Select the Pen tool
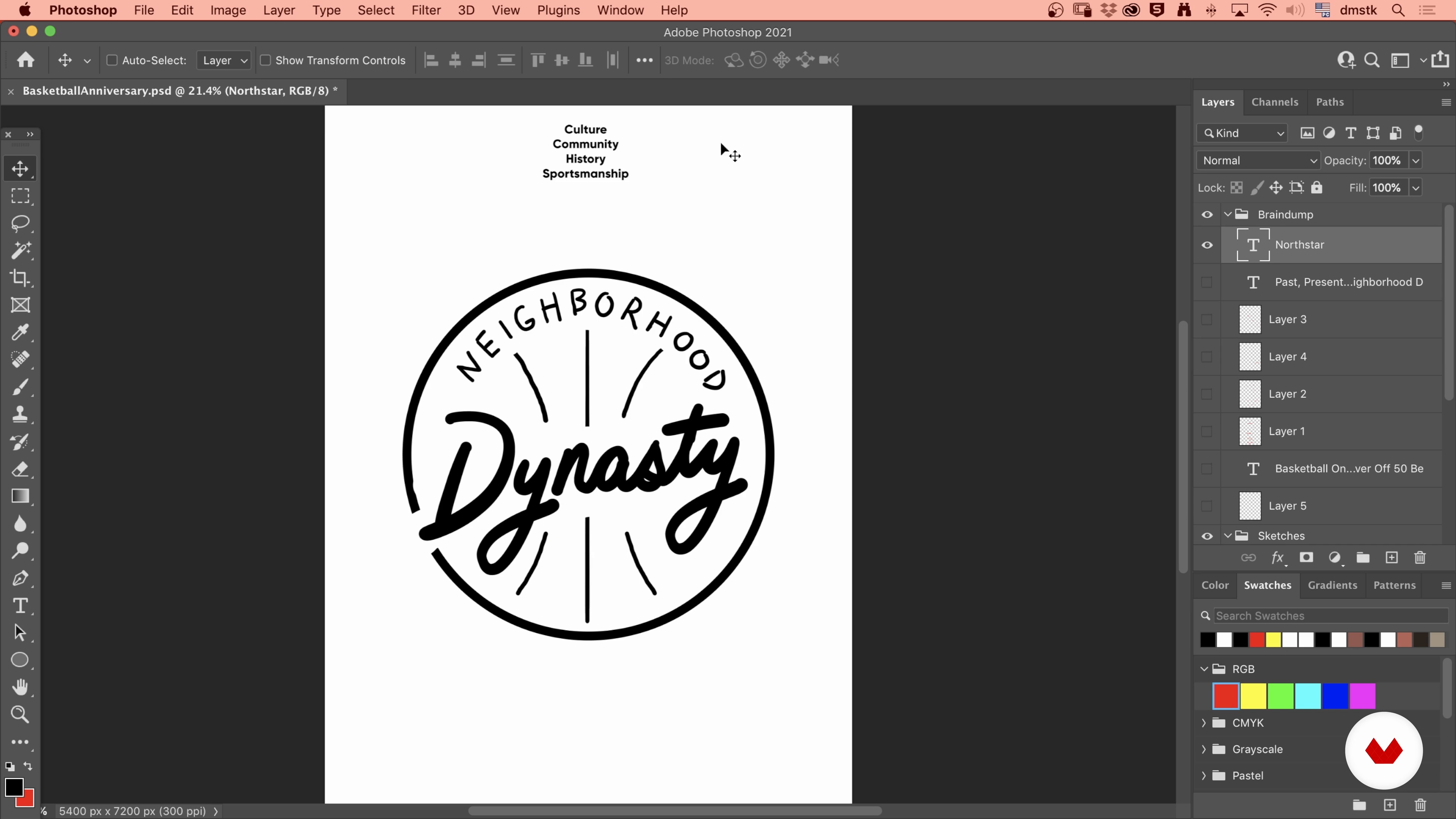The width and height of the screenshot is (1456, 819). 20,578
